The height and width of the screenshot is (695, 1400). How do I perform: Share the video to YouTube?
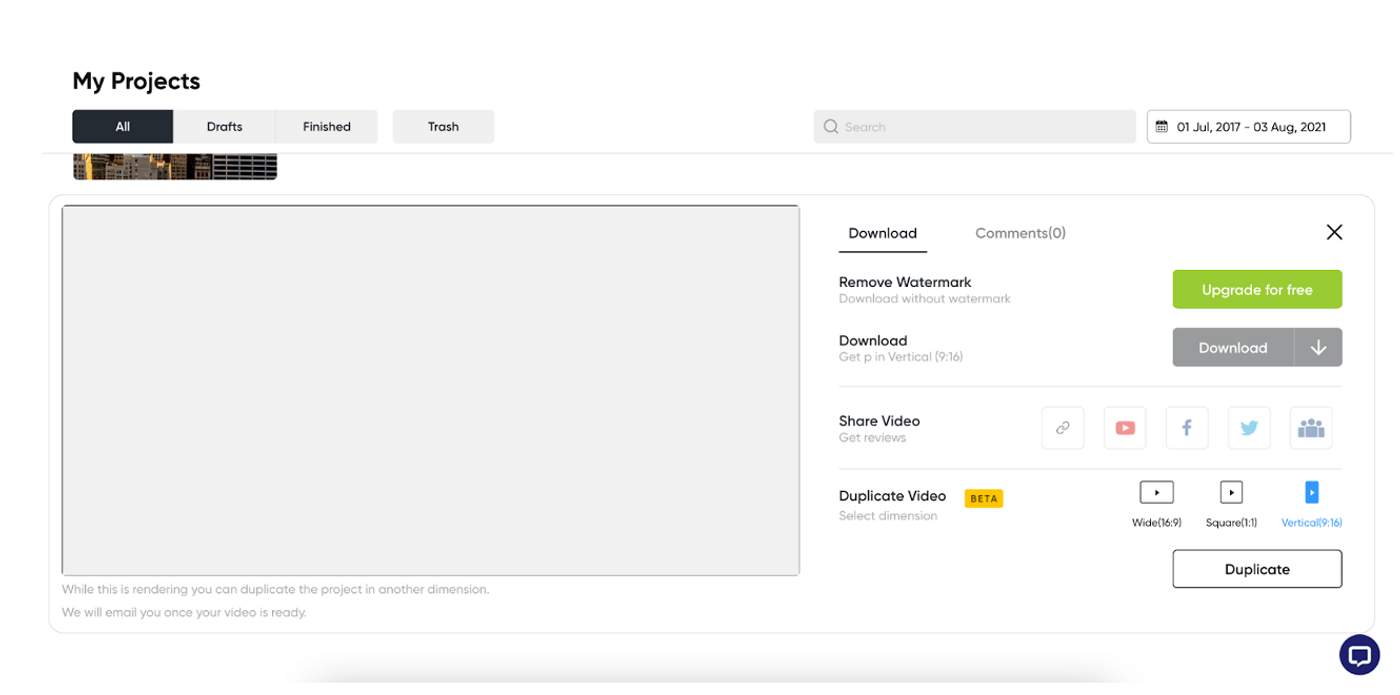click(1124, 427)
